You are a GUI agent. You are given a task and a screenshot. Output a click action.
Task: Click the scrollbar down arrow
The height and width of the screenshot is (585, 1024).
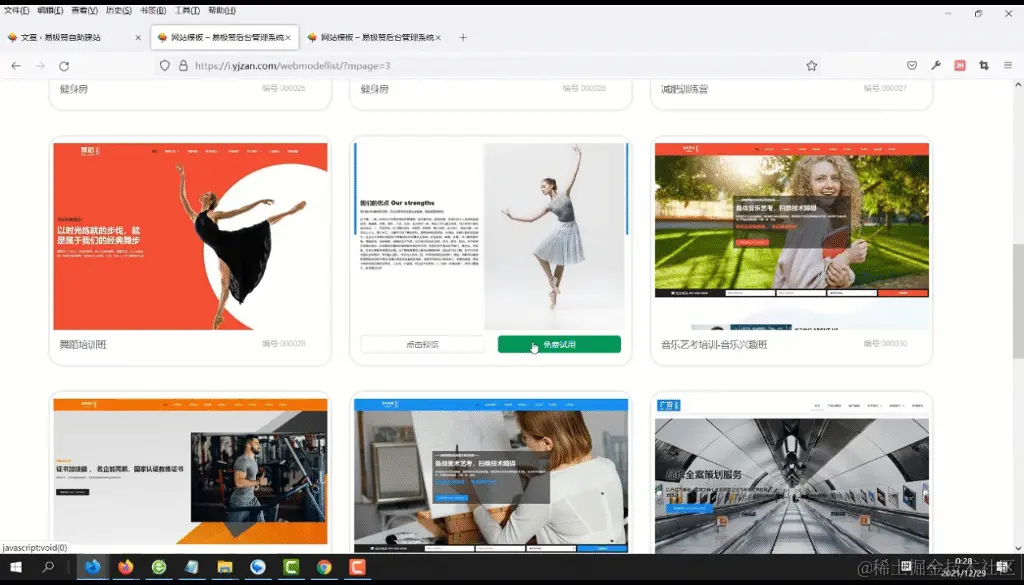pyautogui.click(x=1017, y=548)
